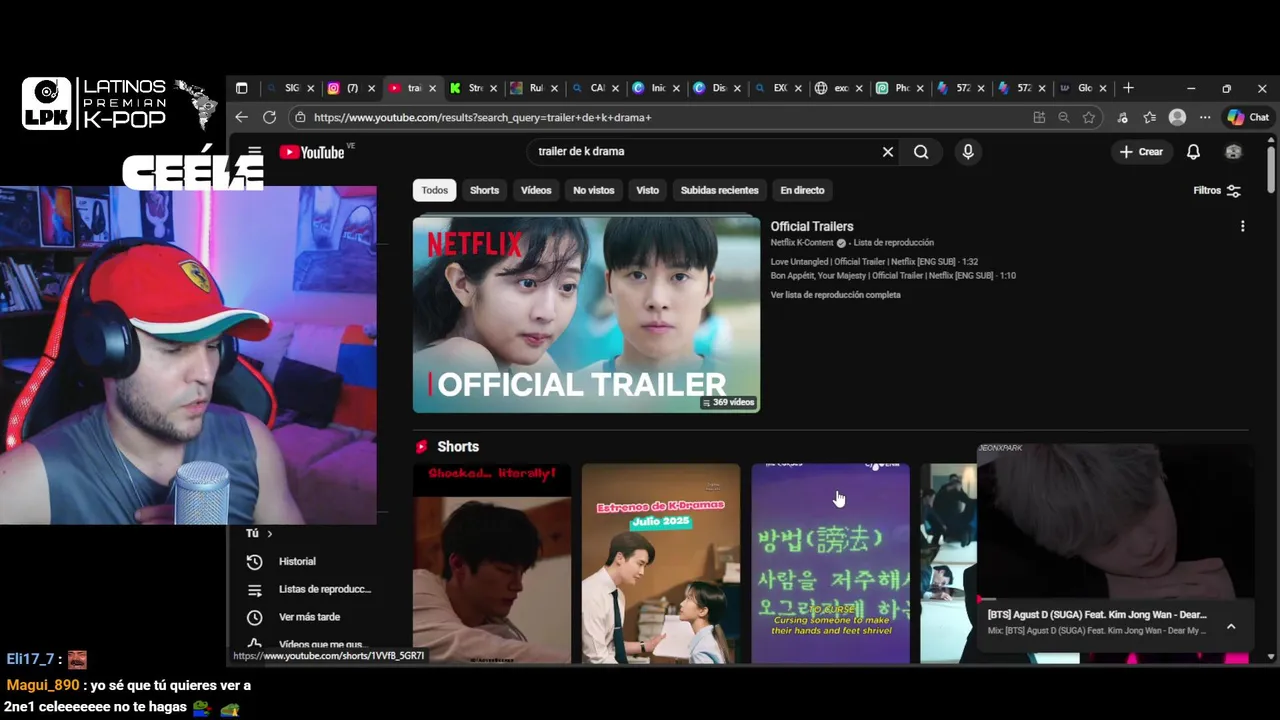Image resolution: width=1280 pixels, height=720 pixels.
Task: Expand the Tú section chevron
Action: [269, 534]
